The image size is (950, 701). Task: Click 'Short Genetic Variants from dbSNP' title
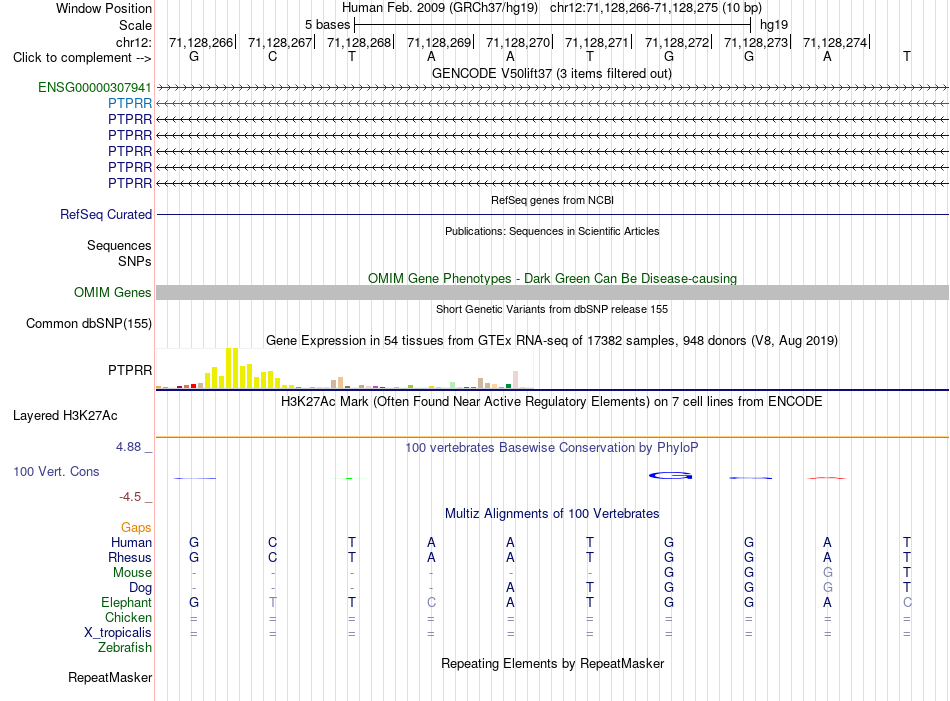click(x=552, y=309)
